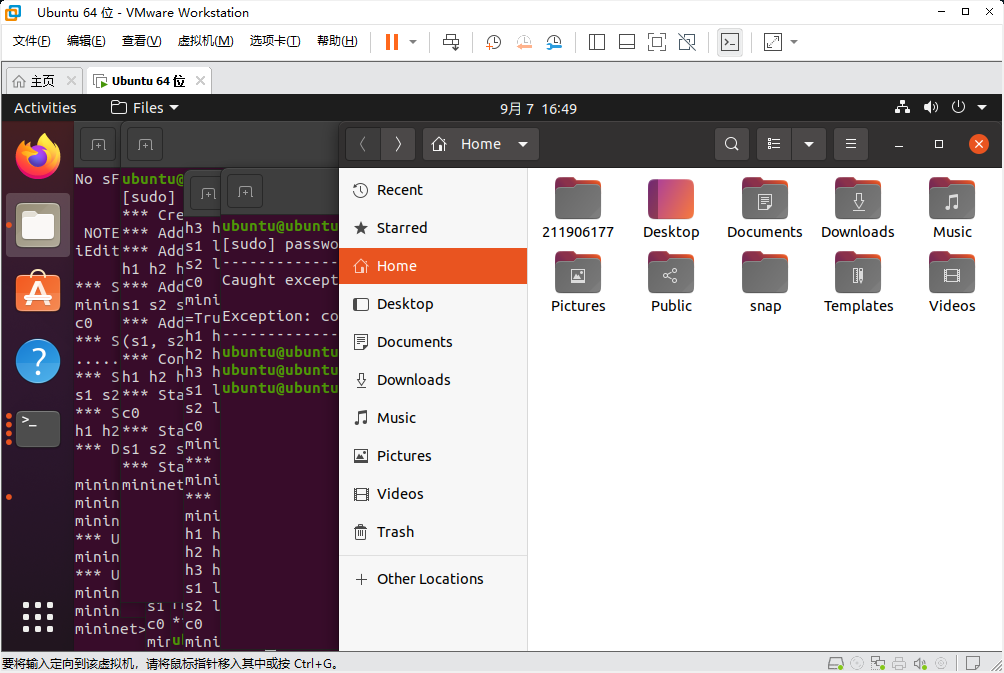Image resolution: width=1004 pixels, height=673 pixels.
Task: Select Starred in the sidebar
Action: coord(433,228)
